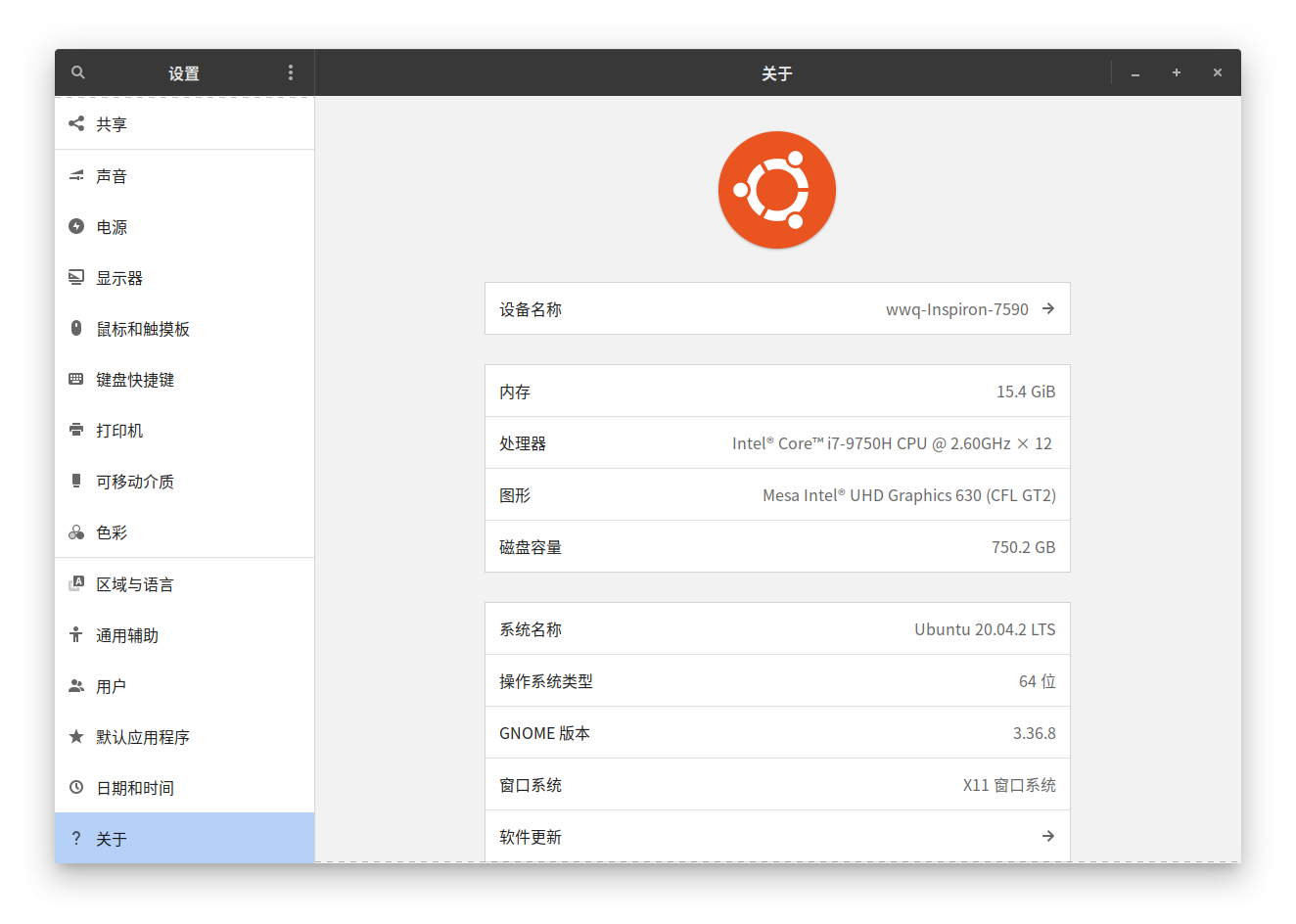Open the Color (色彩) settings icon

pyautogui.click(x=76, y=532)
